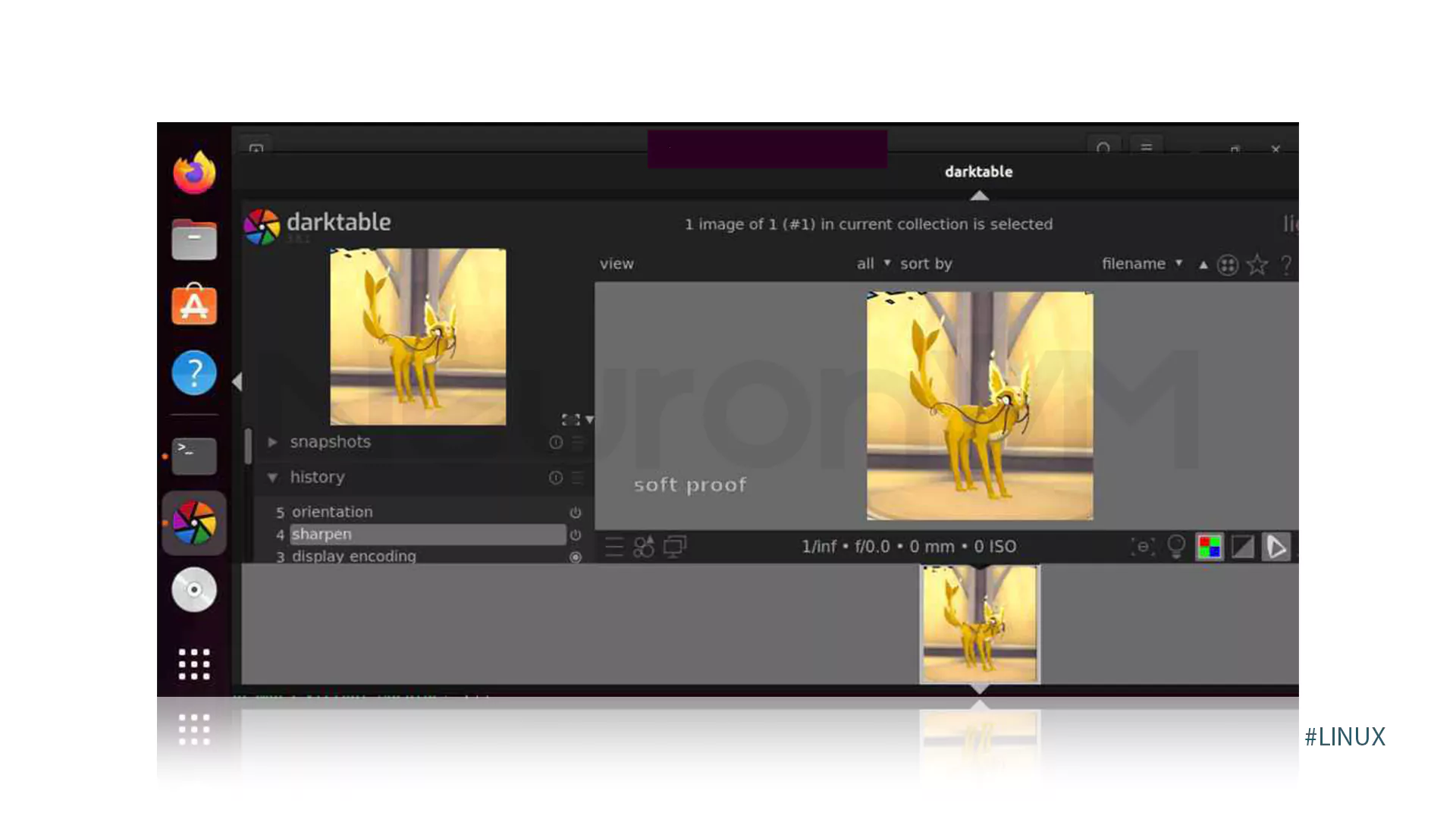Click the left panel scrollbar

pyautogui.click(x=248, y=447)
